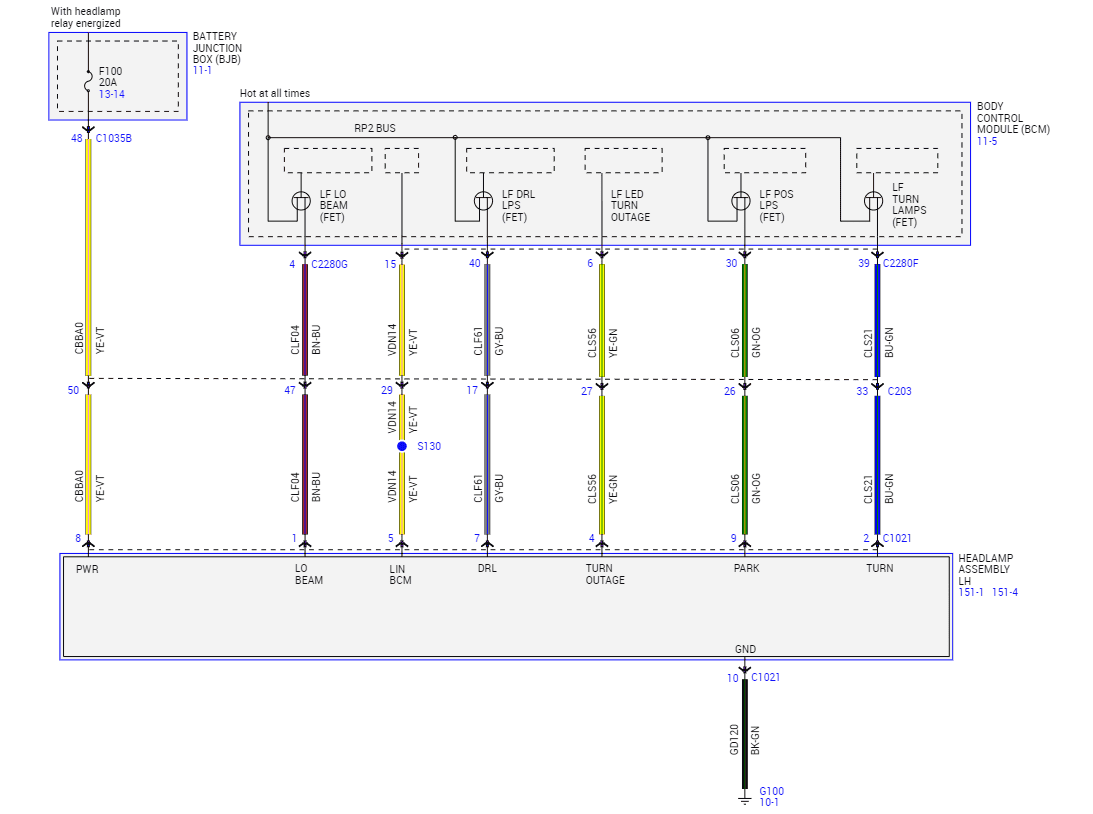
Task: Select pin number 26 on C203 row
Action: point(730,391)
